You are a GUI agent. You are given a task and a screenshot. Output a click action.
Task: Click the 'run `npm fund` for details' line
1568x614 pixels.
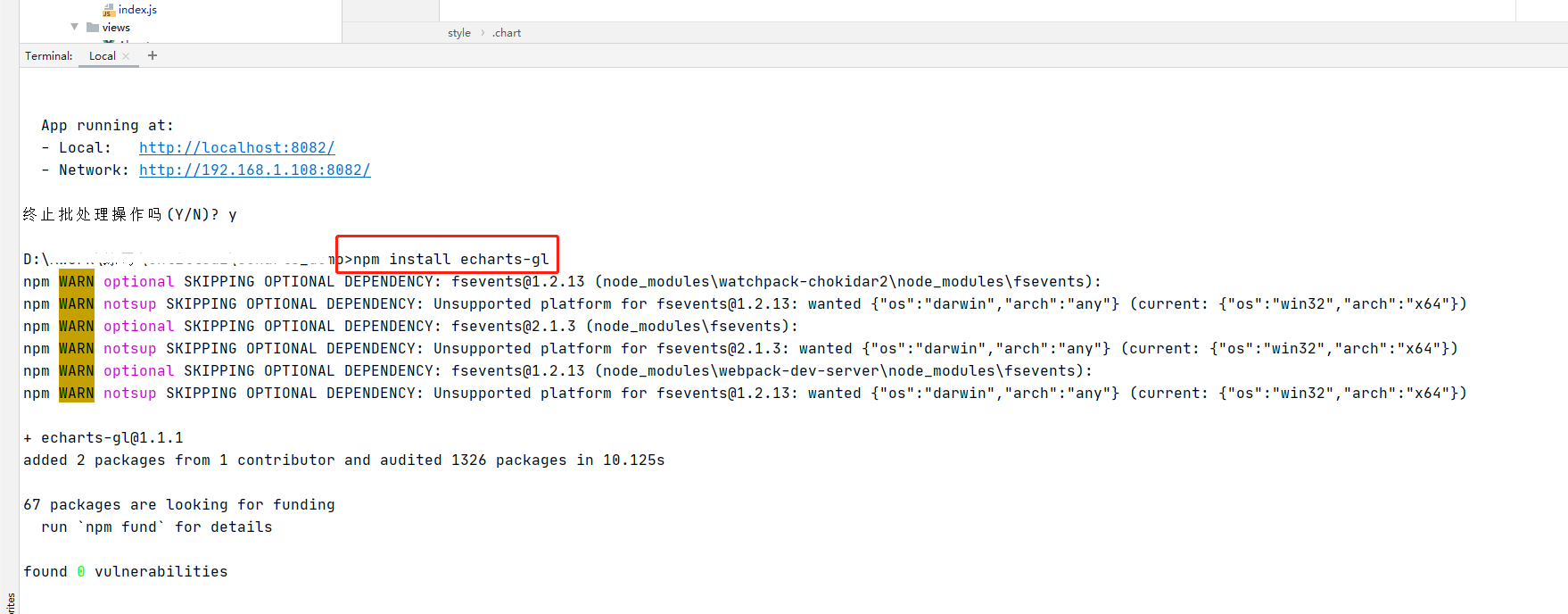(x=157, y=527)
